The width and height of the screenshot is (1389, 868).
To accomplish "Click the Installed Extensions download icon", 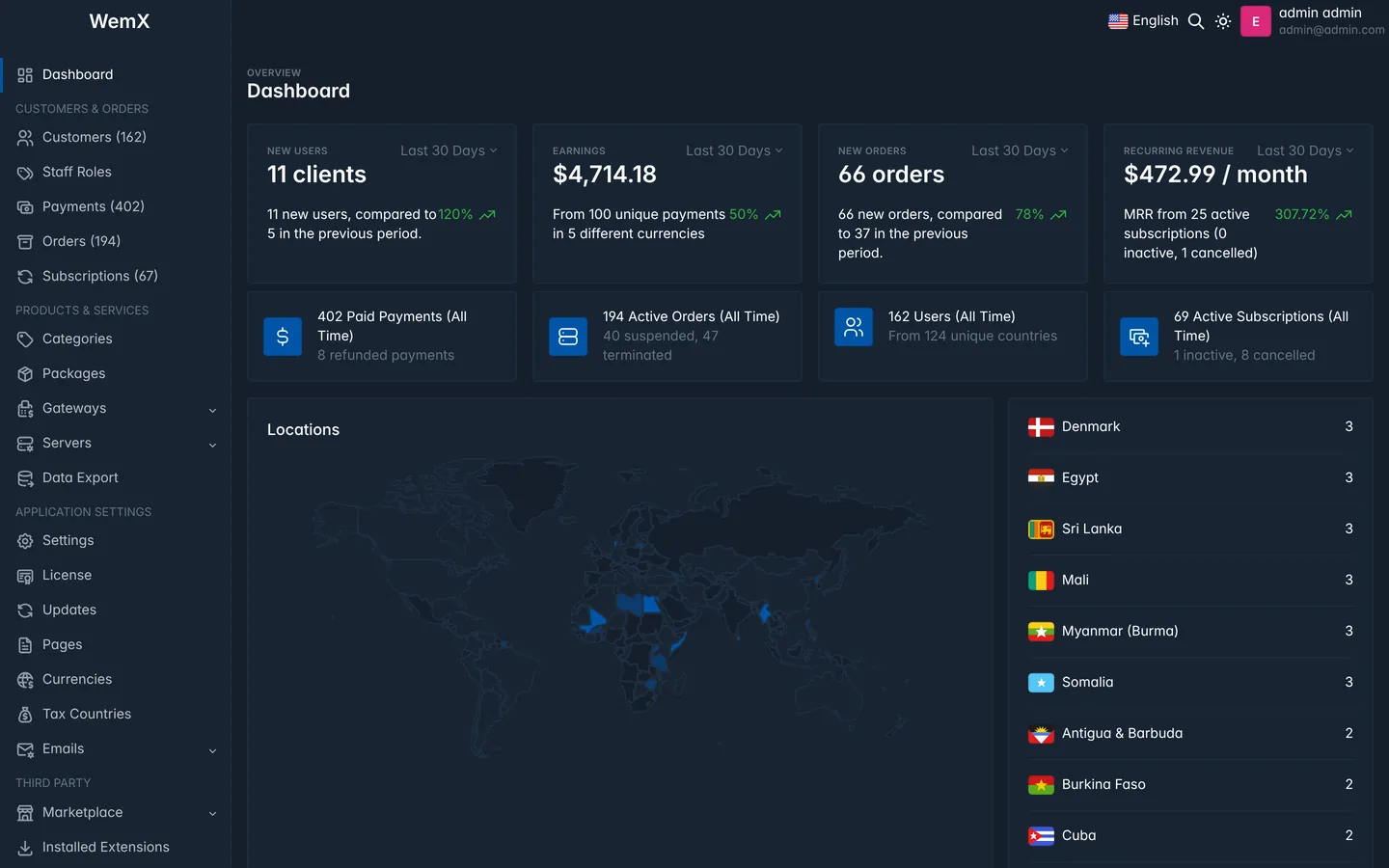I will click(x=25, y=848).
